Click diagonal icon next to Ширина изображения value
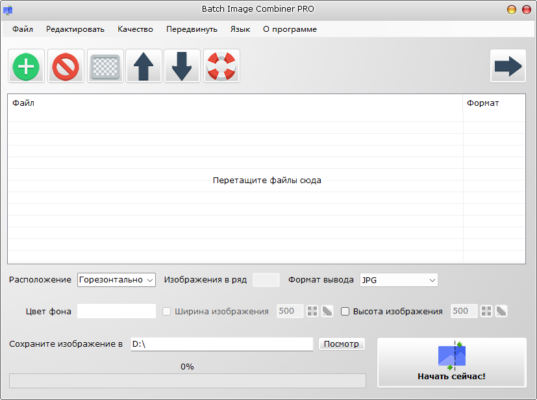 [327, 311]
